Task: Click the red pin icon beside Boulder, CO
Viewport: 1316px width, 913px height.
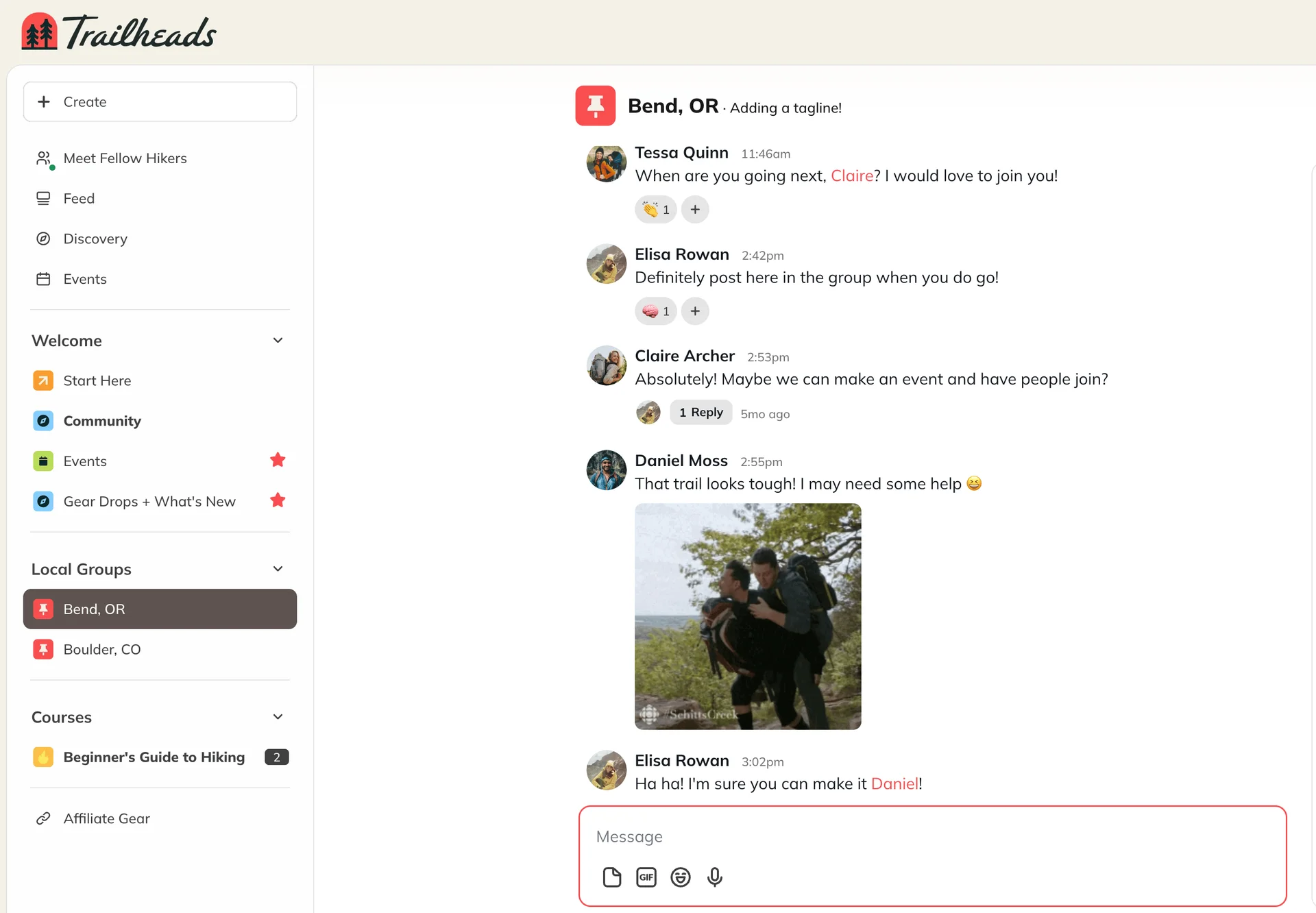Action: tap(43, 650)
